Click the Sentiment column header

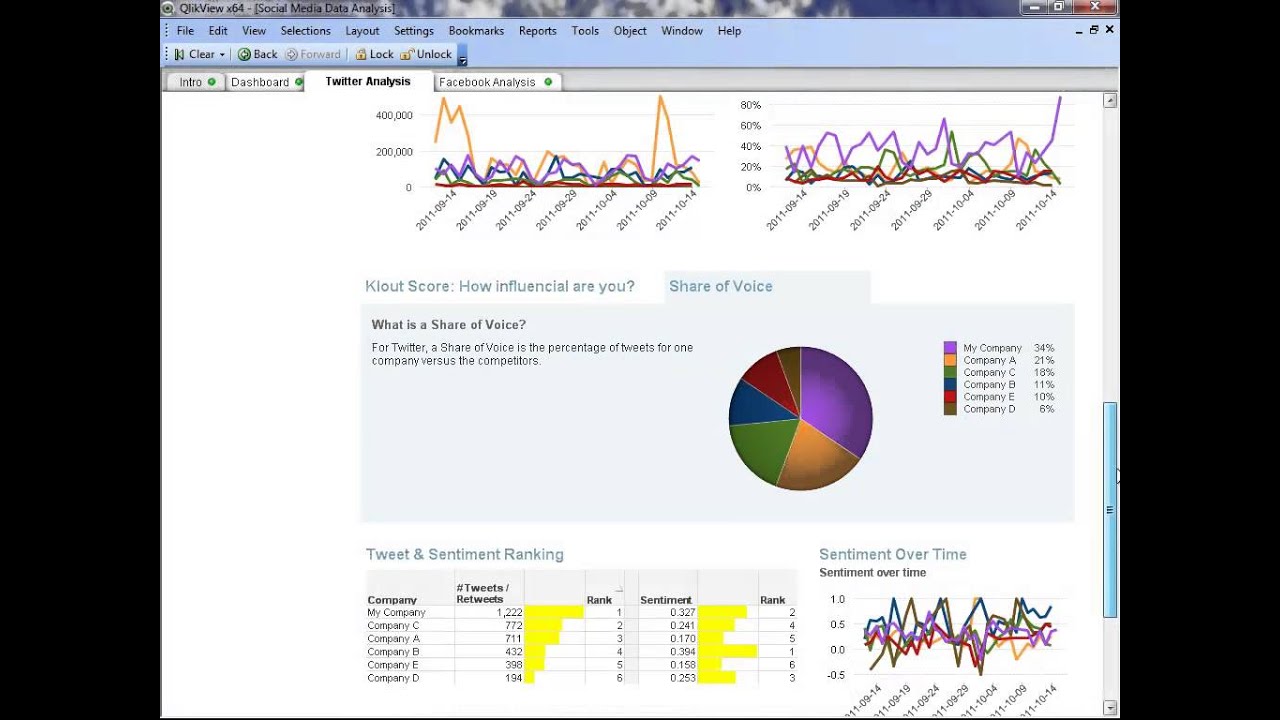point(665,600)
